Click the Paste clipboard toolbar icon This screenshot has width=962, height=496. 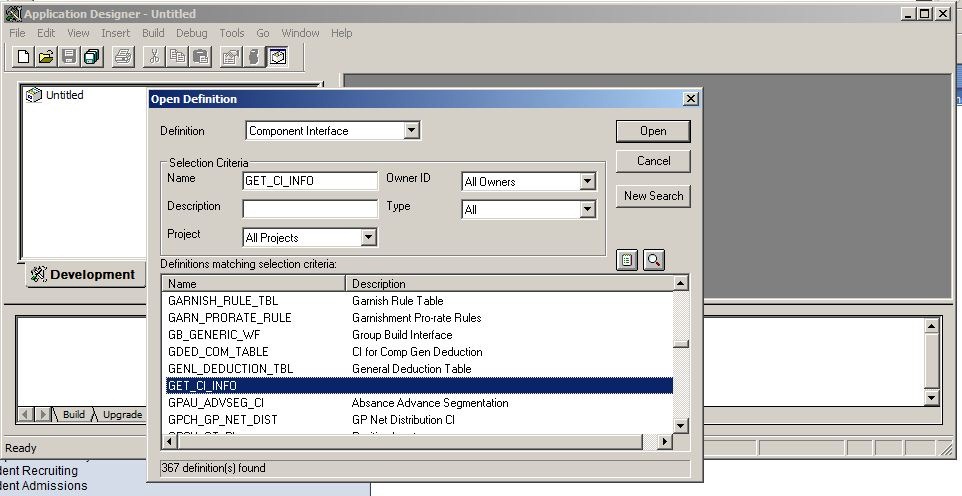[x=201, y=57]
